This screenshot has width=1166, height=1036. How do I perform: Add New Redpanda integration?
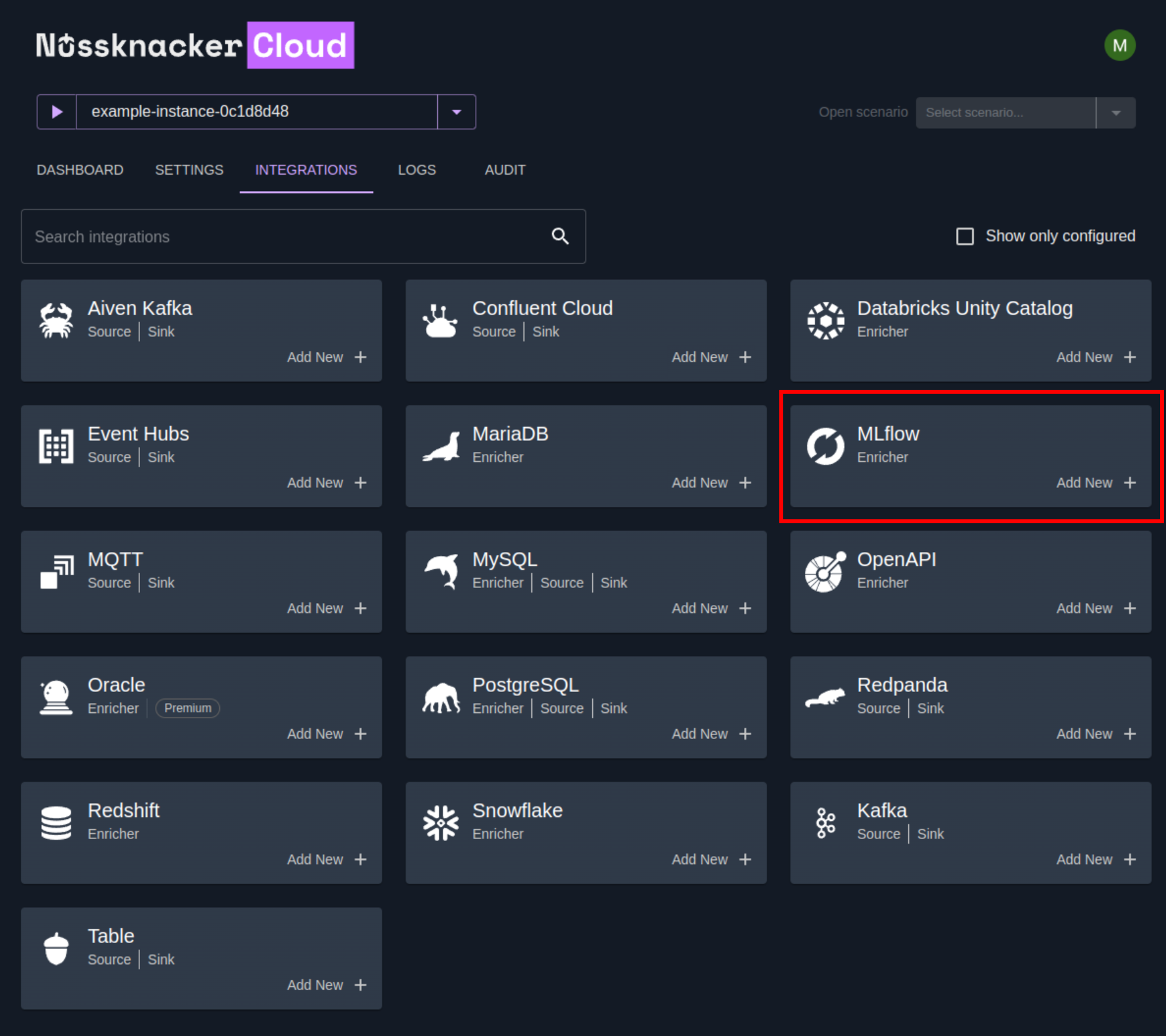click(1096, 734)
